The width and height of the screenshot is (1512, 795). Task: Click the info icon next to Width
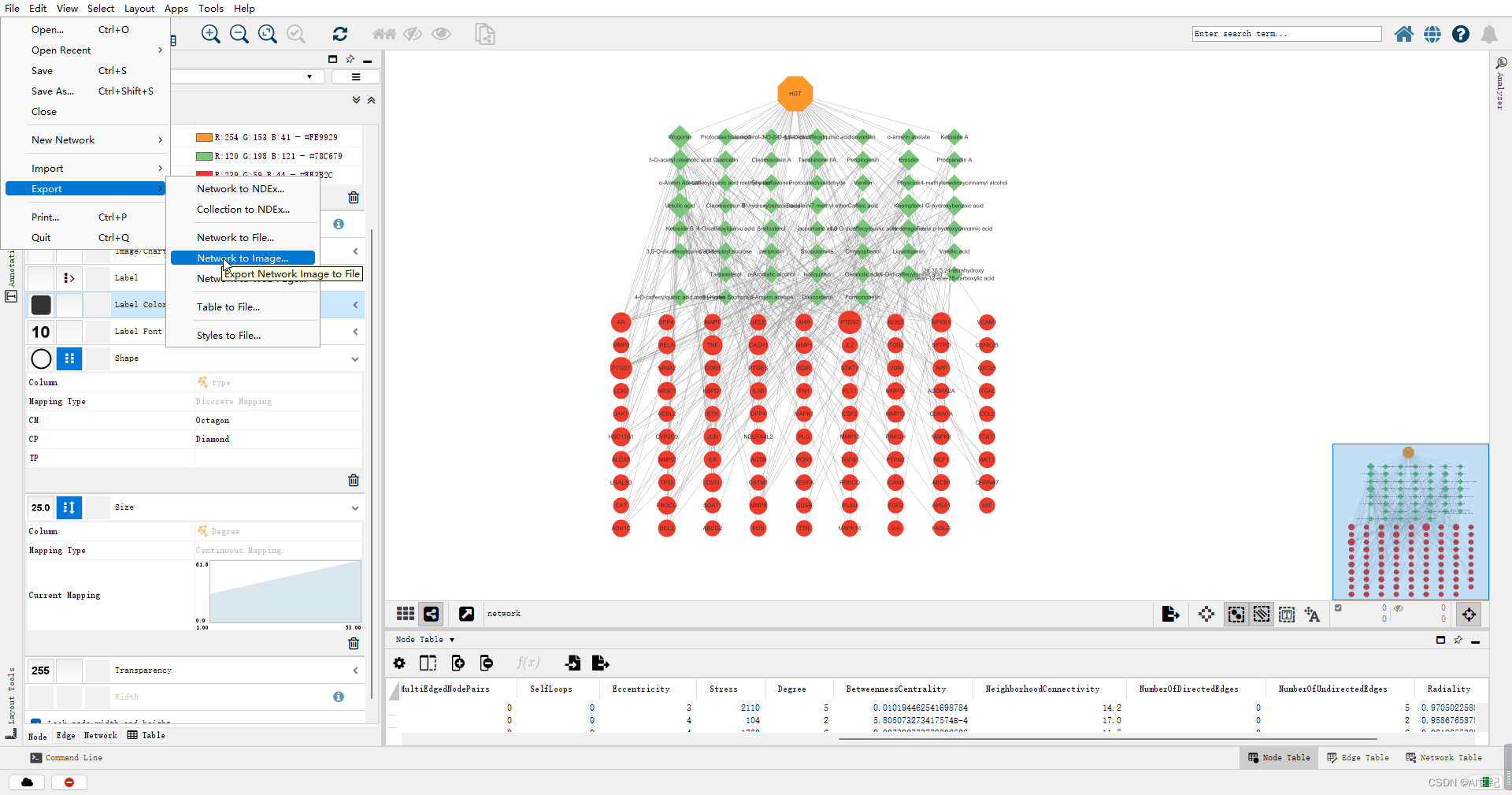[x=339, y=697]
